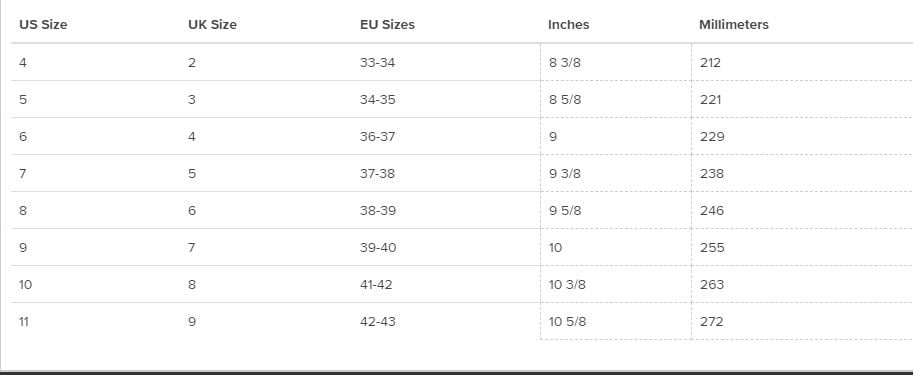Click the 8 3/8 inches cell
This screenshot has width=913, height=375.
point(565,63)
